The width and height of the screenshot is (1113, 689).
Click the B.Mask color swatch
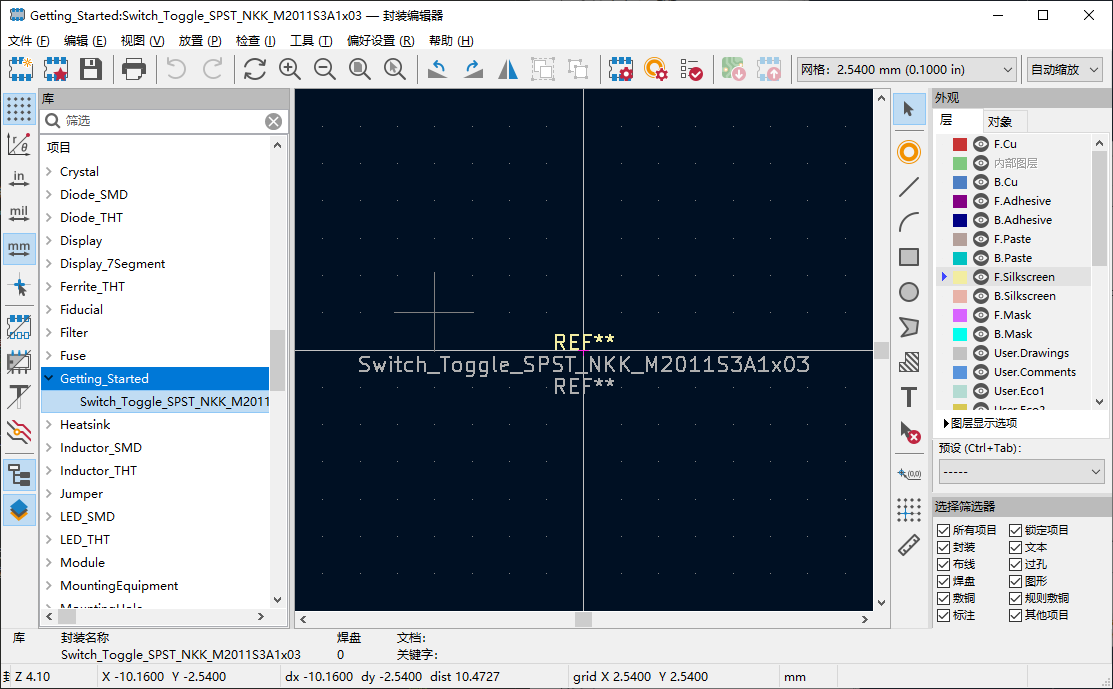coord(960,334)
